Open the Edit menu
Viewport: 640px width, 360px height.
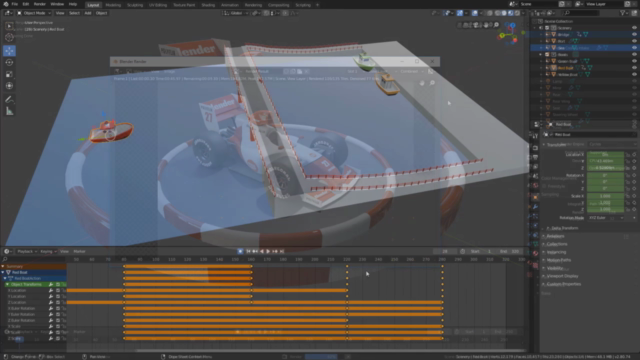(x=26, y=4)
